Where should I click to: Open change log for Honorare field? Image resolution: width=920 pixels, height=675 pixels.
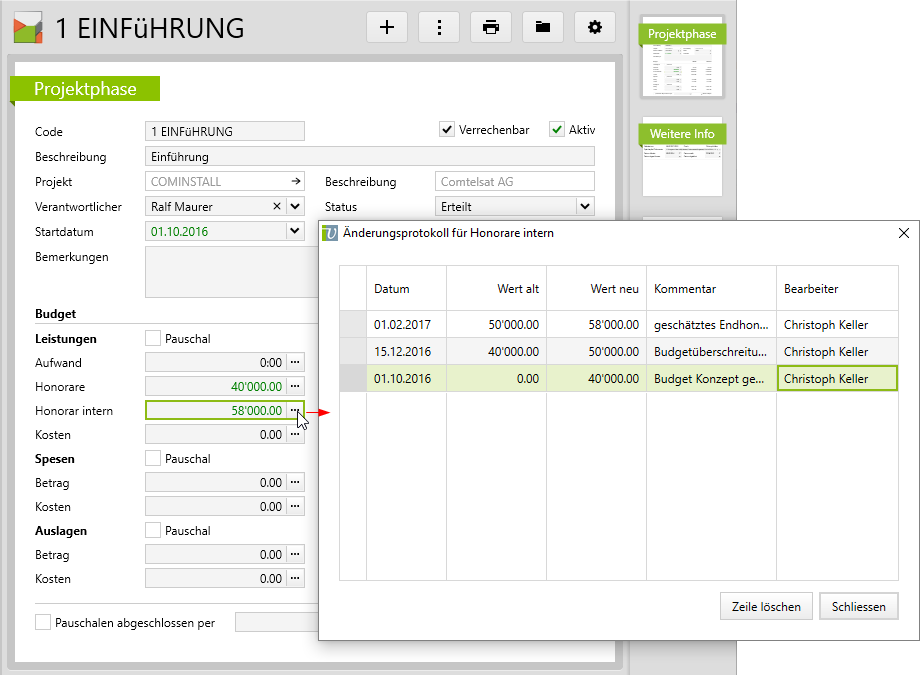point(295,386)
